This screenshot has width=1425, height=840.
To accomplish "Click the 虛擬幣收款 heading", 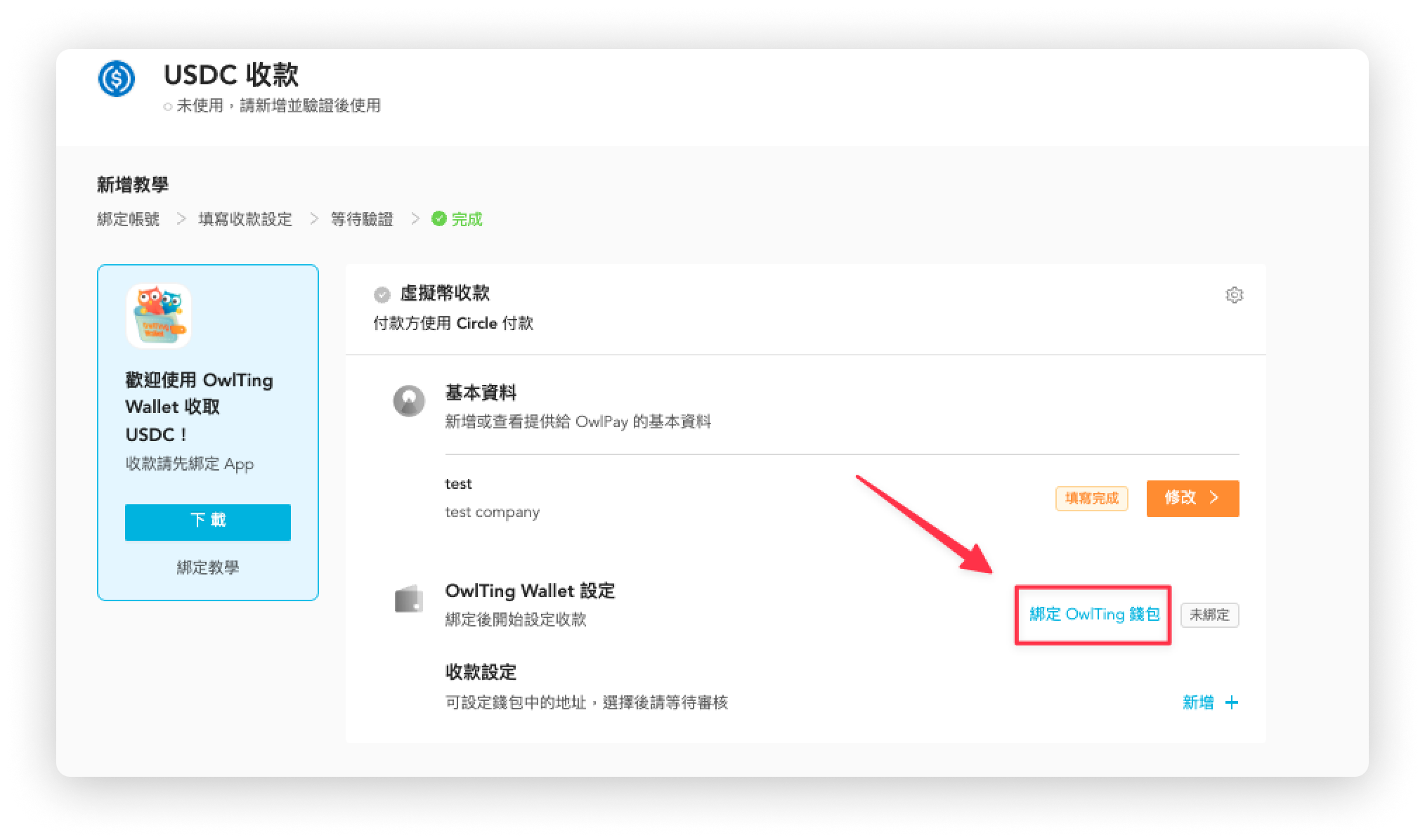I will point(445,294).
